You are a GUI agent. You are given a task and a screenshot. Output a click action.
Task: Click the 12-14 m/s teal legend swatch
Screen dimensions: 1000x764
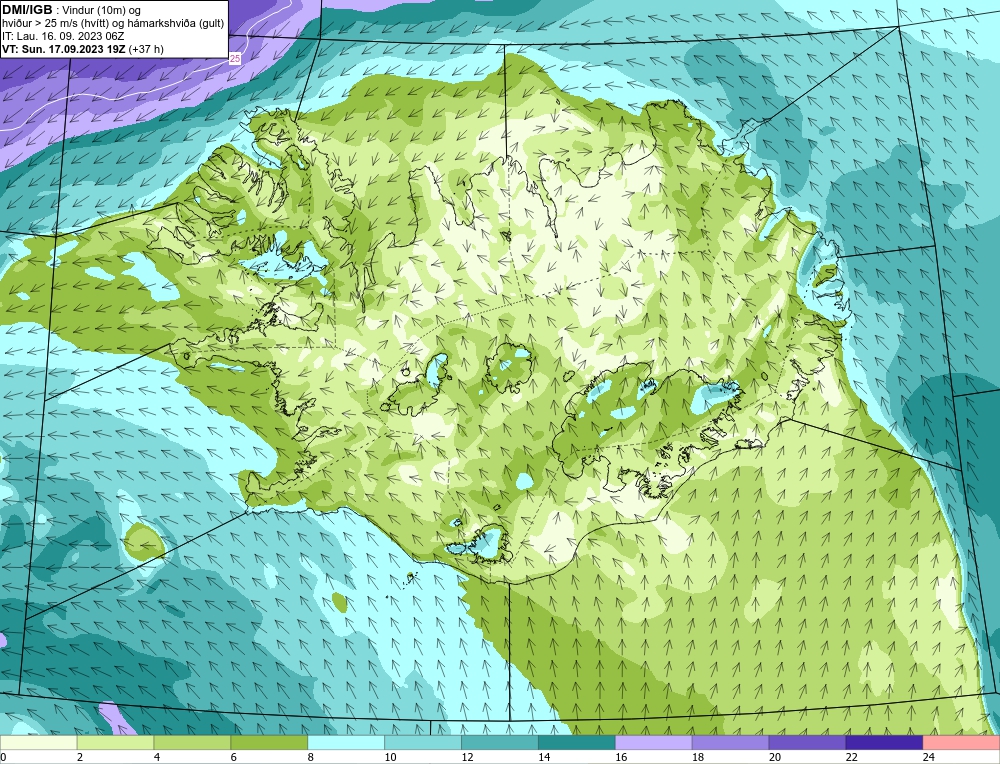click(x=499, y=743)
